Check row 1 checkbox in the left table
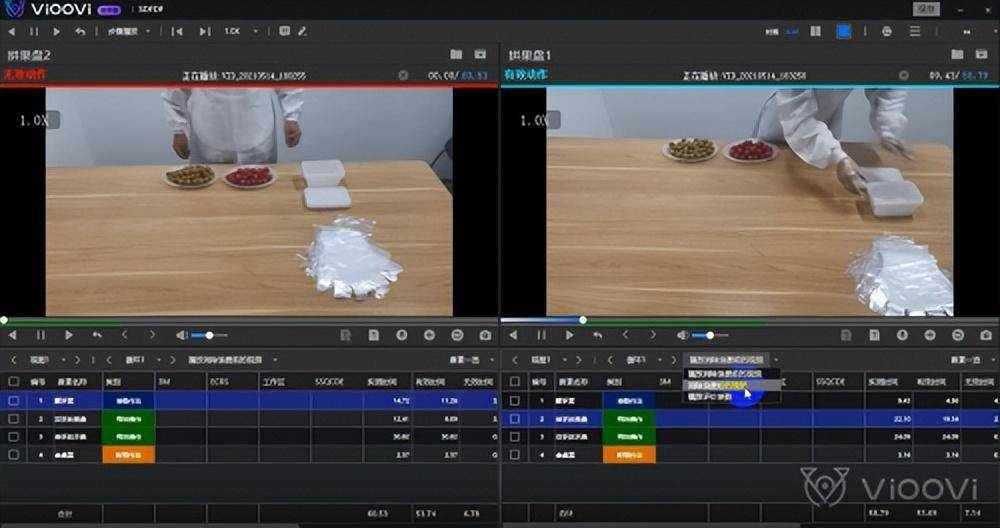The height and width of the screenshot is (528, 1000). [13, 400]
